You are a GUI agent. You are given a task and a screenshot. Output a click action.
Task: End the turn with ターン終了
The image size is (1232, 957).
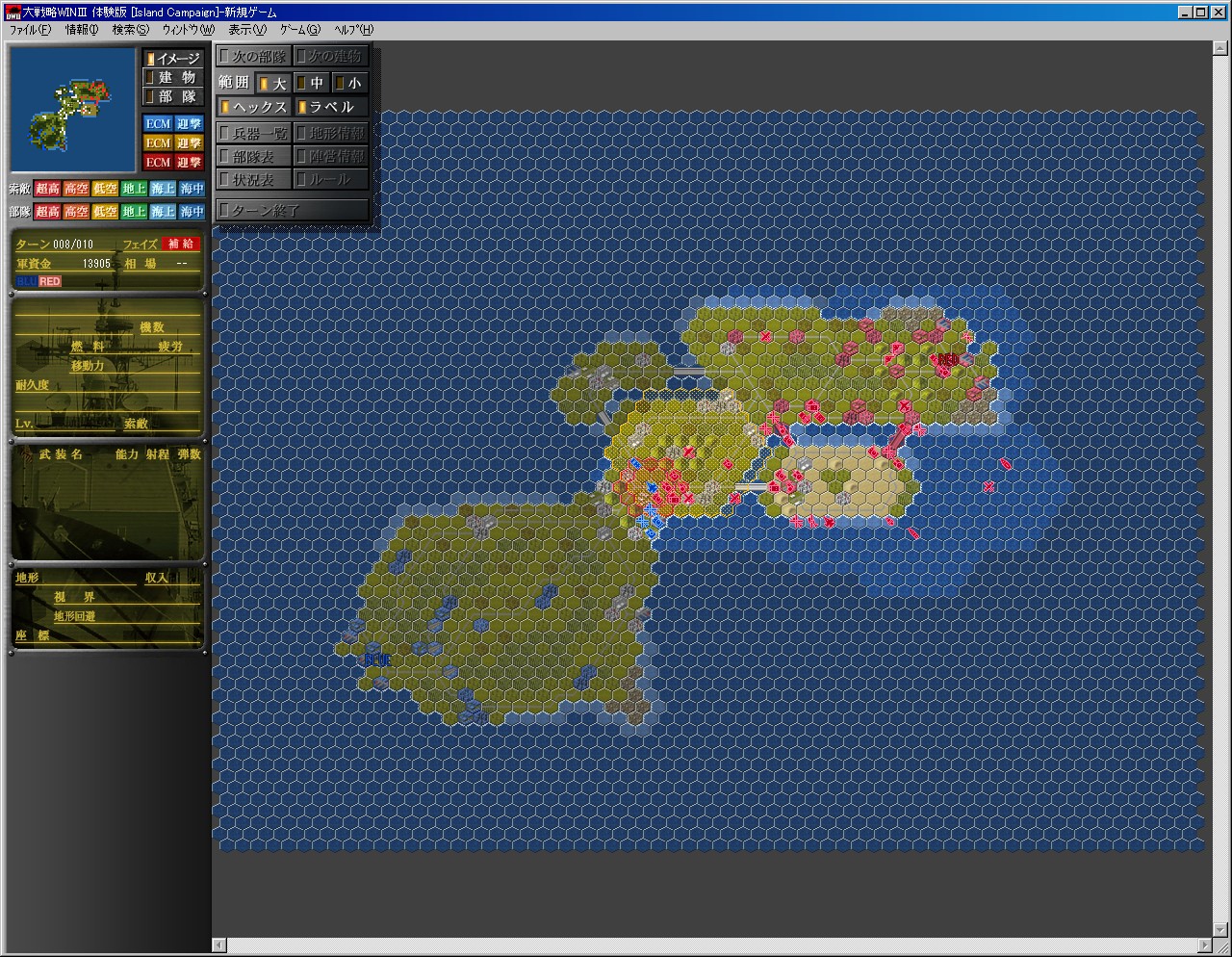(293, 209)
